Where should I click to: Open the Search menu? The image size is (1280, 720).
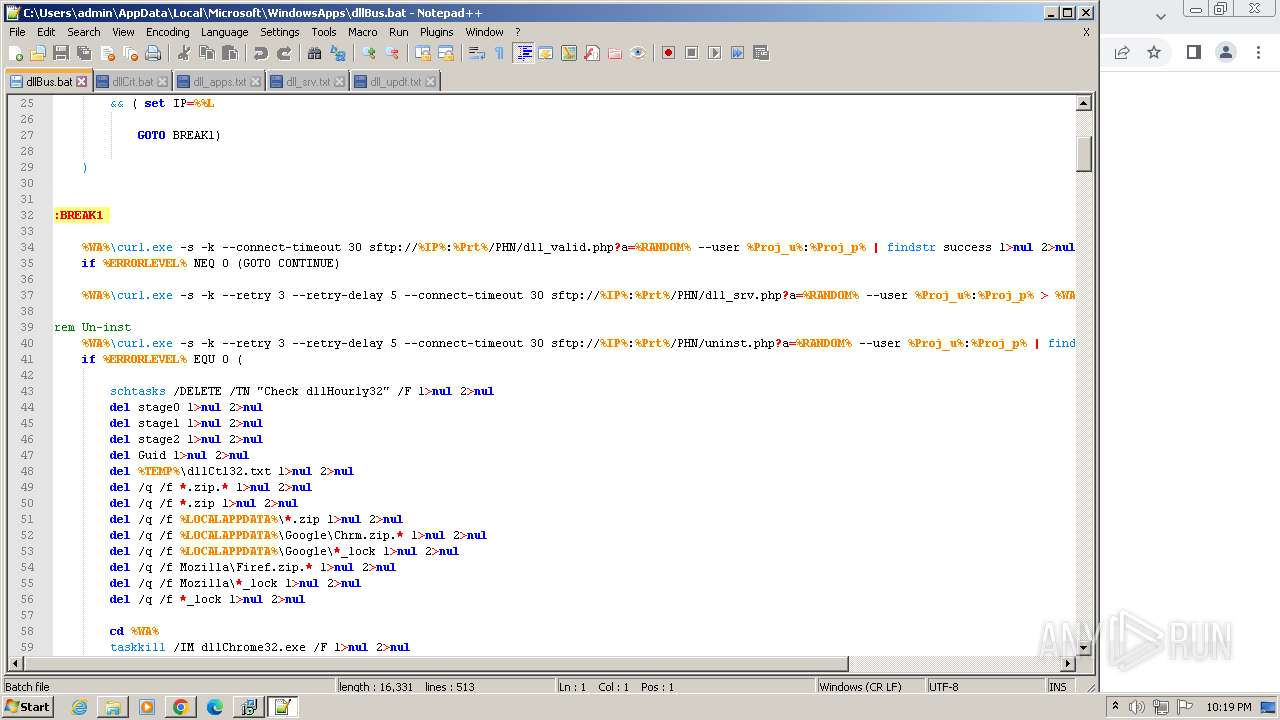pos(83,32)
